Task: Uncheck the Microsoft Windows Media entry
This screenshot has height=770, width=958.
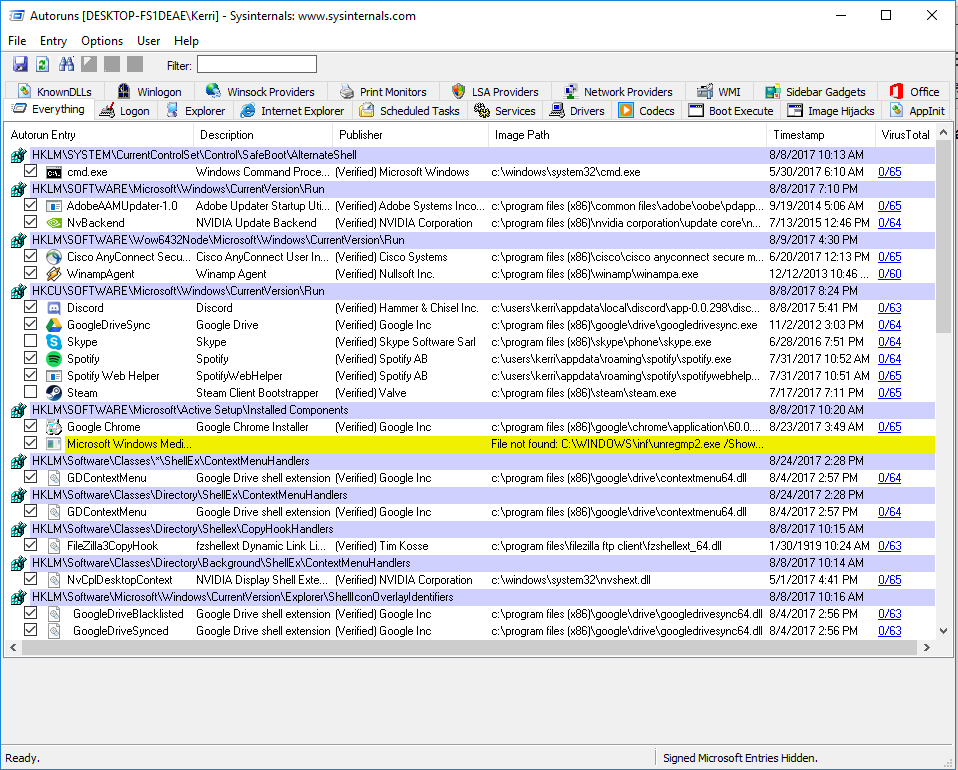Action: pos(31,444)
